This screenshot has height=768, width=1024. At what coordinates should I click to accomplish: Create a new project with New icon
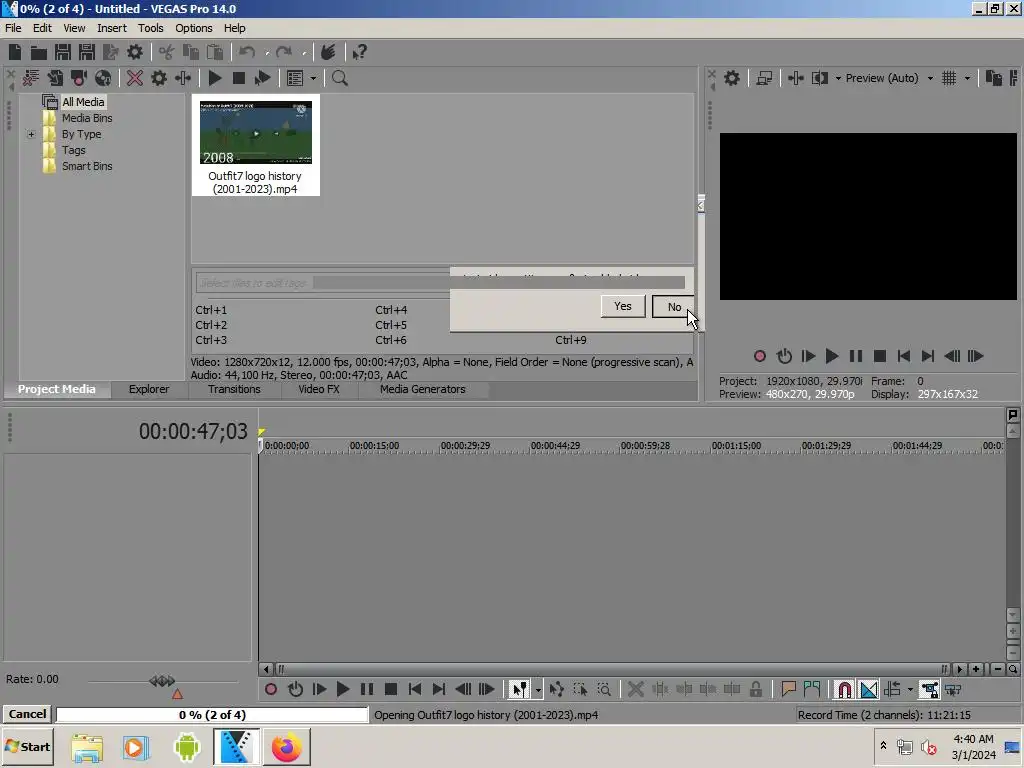[15, 52]
